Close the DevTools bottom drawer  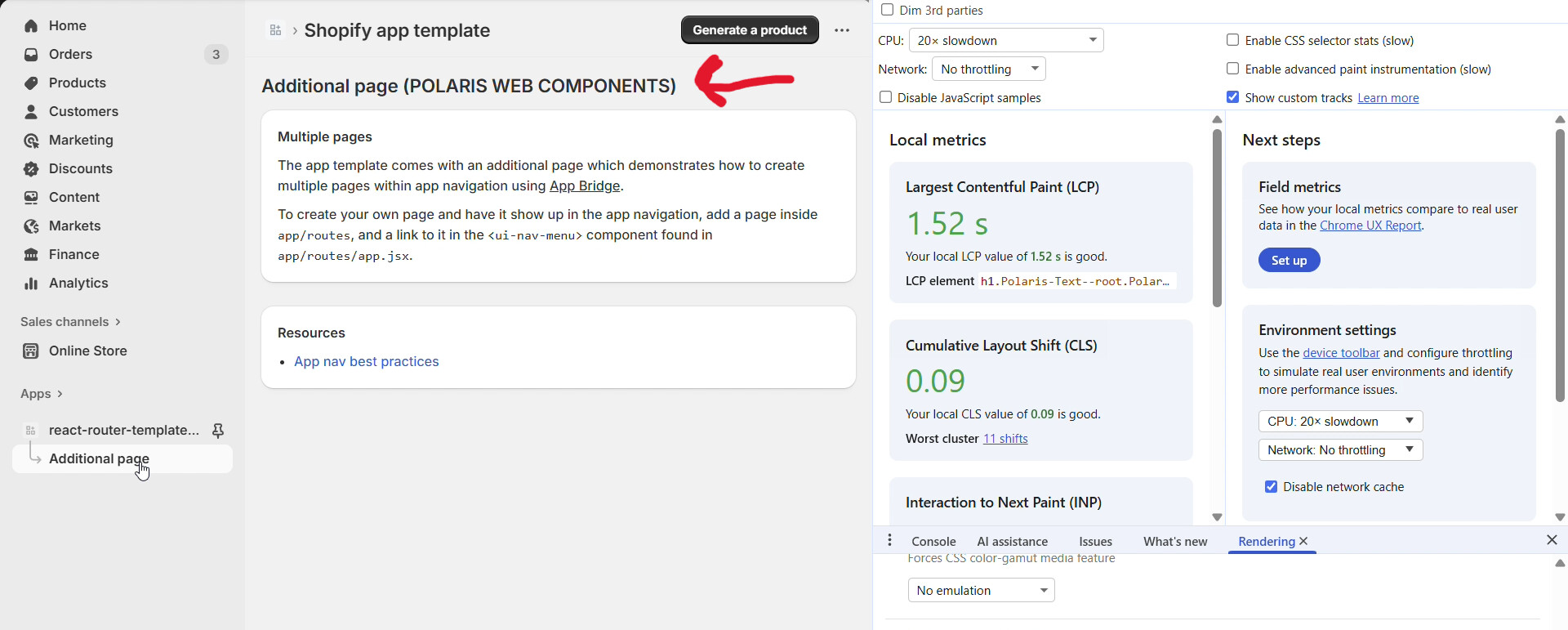point(1552,540)
